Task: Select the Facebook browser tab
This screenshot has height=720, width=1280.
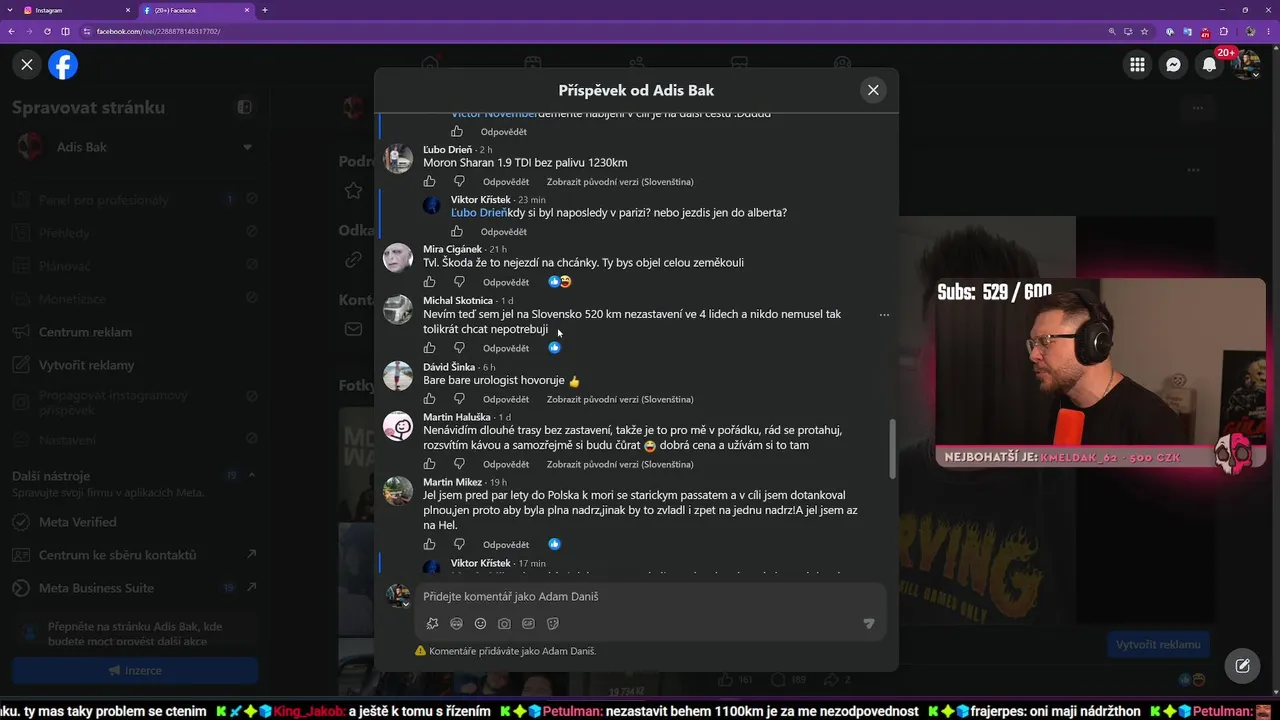Action: (x=196, y=10)
